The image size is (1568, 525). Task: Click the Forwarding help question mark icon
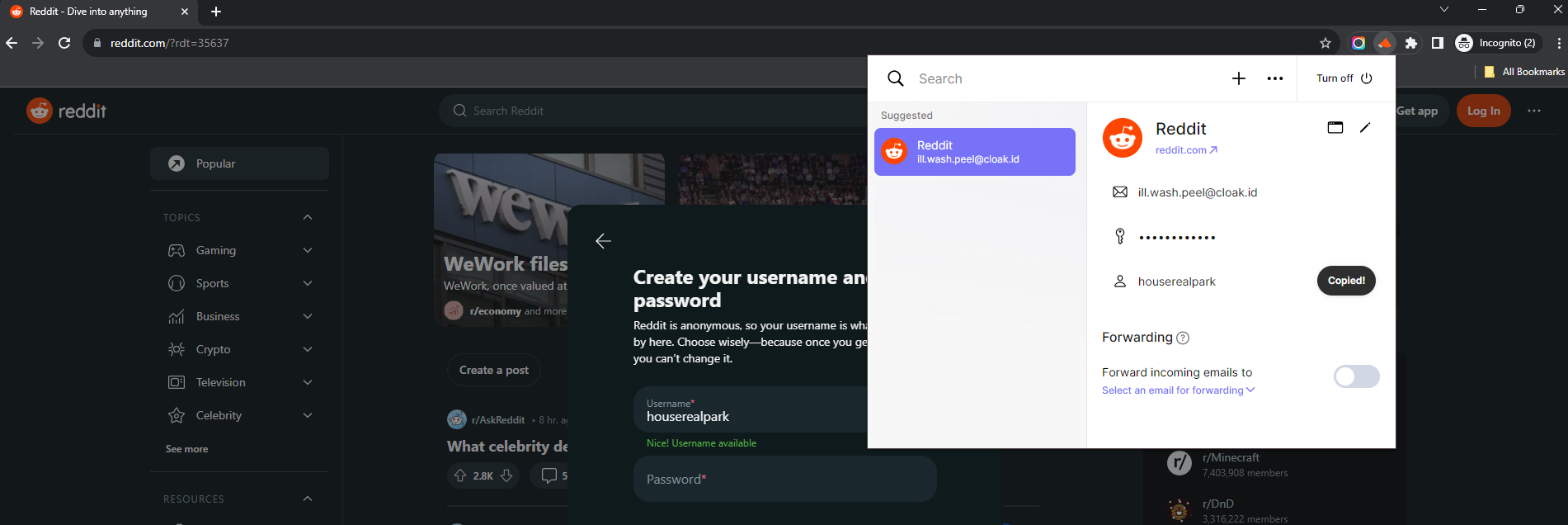[x=1183, y=338]
